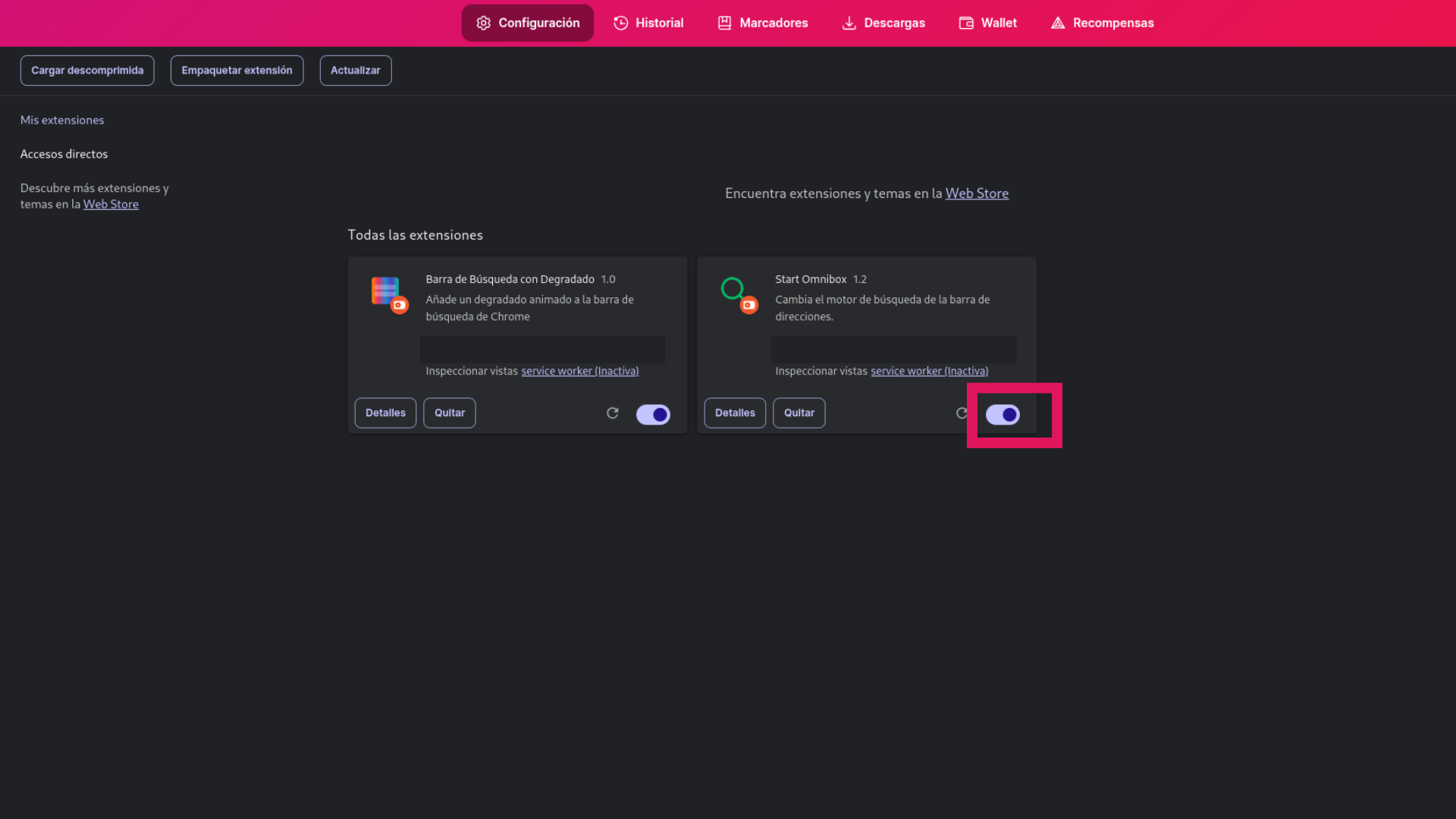Screen dimensions: 1456x819
Task: Disable the Start Omnibox extension
Action: point(1003,415)
